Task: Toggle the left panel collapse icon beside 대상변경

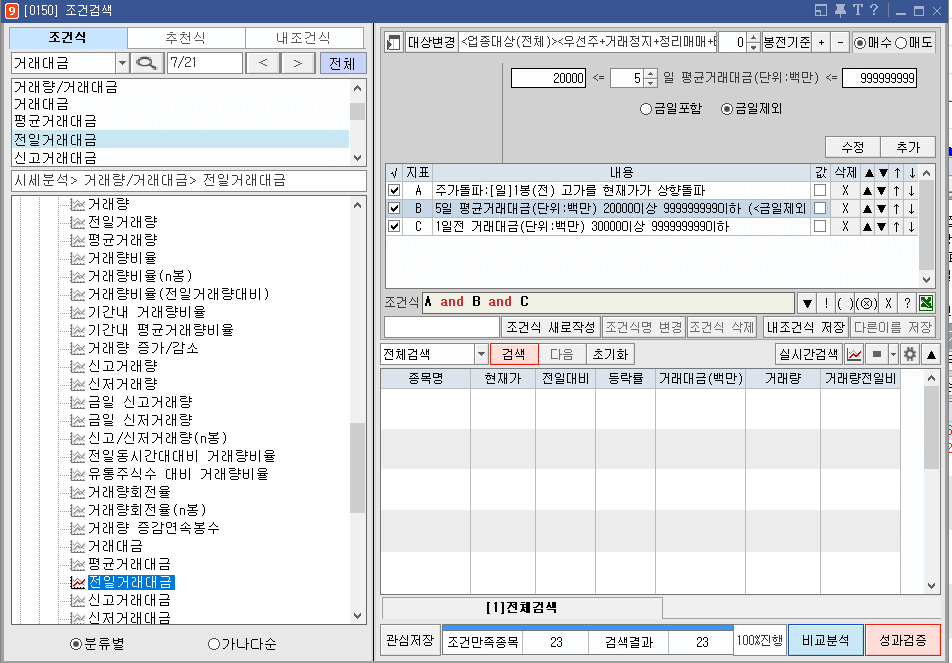Action: click(x=394, y=42)
